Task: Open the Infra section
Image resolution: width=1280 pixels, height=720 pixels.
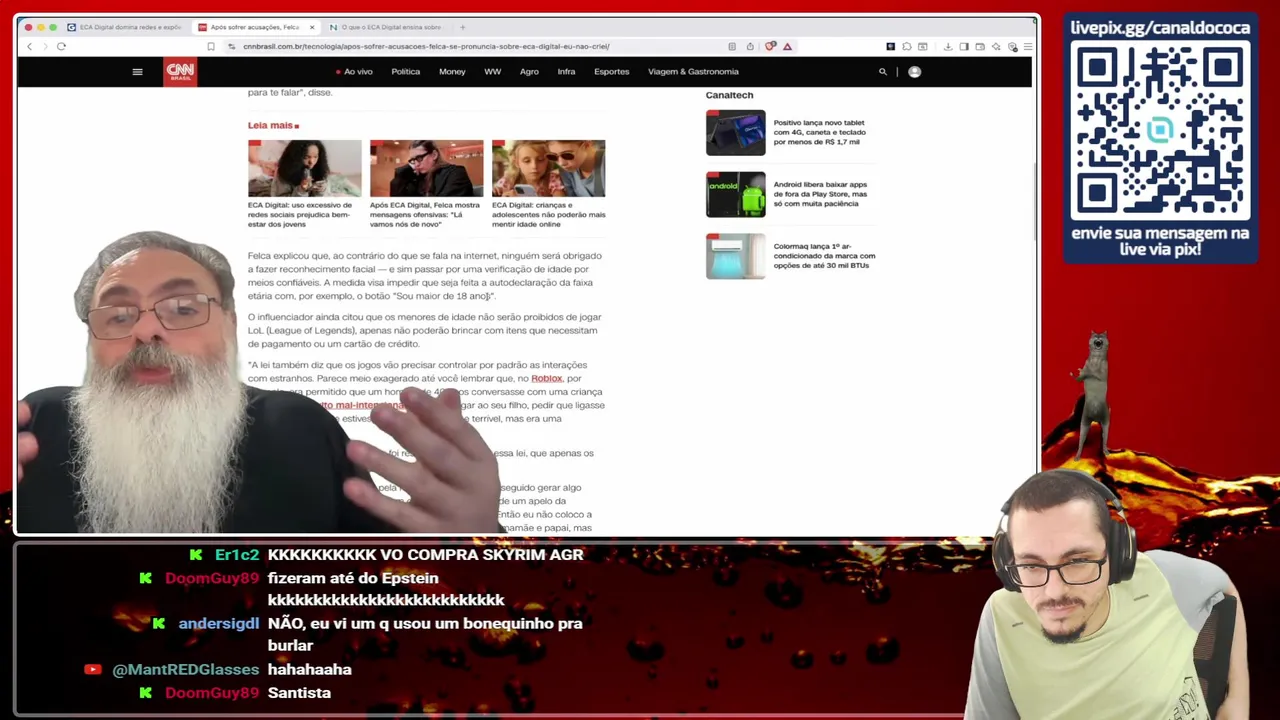Action: pos(566,72)
